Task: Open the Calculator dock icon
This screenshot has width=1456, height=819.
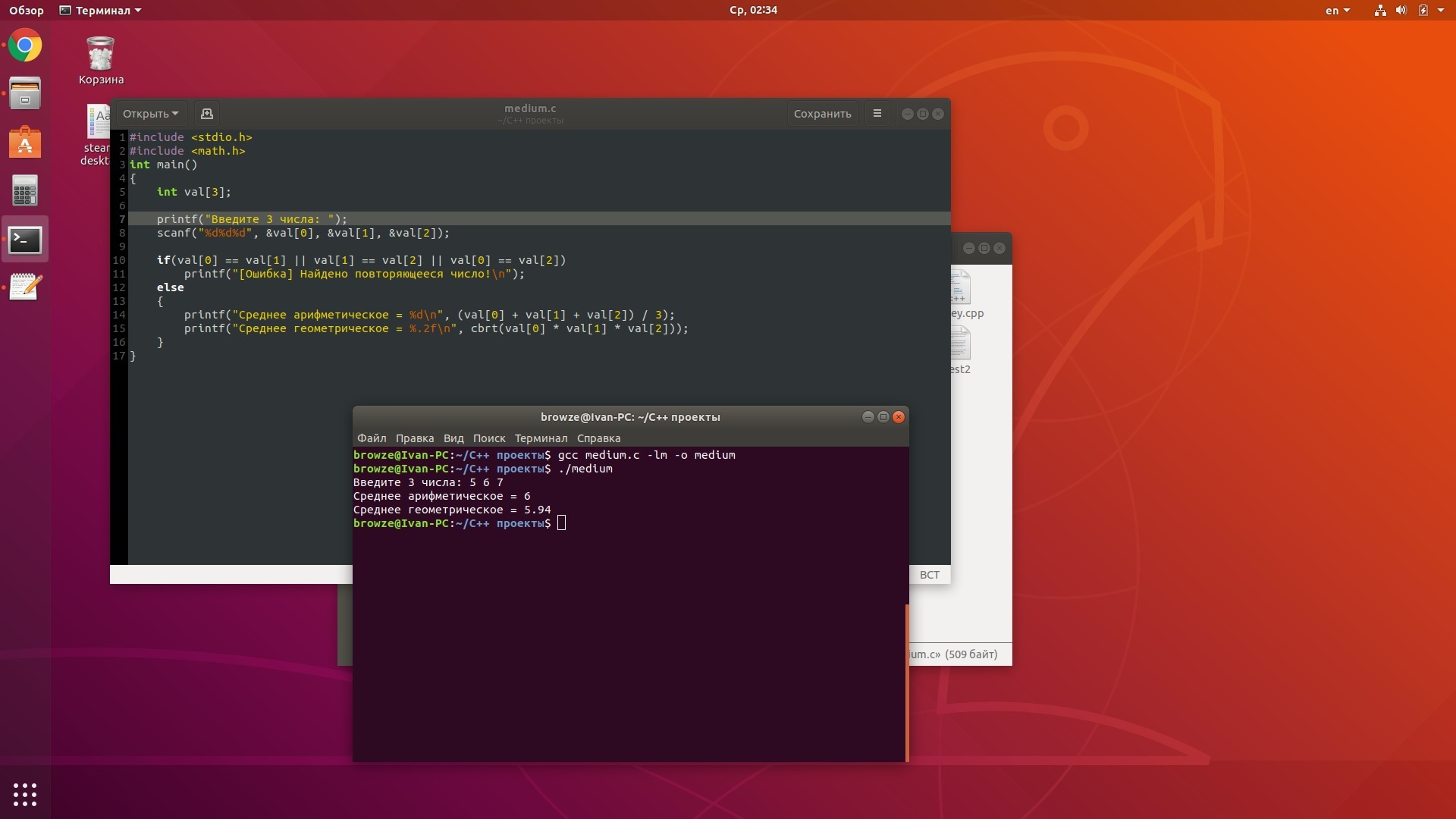Action: (25, 191)
